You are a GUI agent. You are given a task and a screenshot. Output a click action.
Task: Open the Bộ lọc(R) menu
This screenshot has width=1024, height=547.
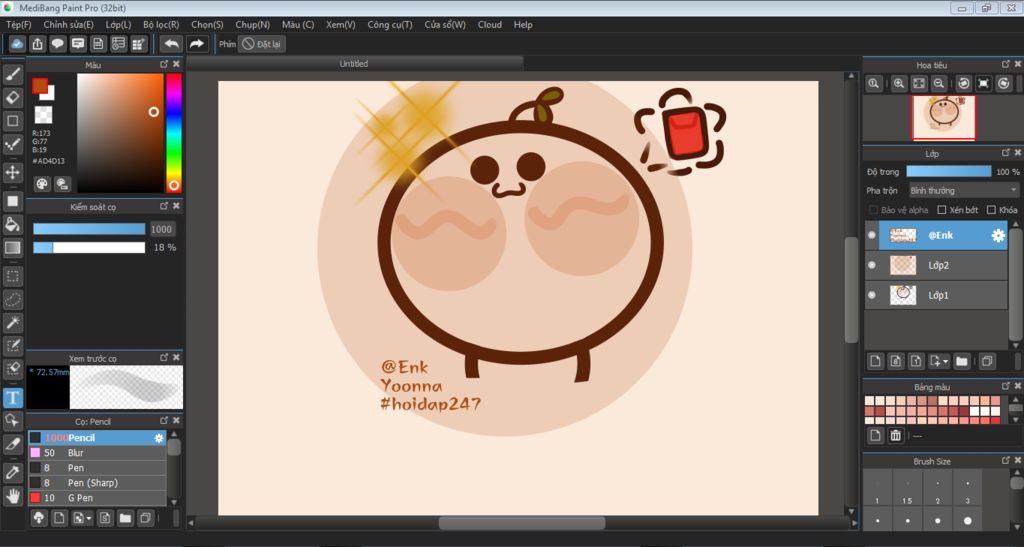point(161,25)
